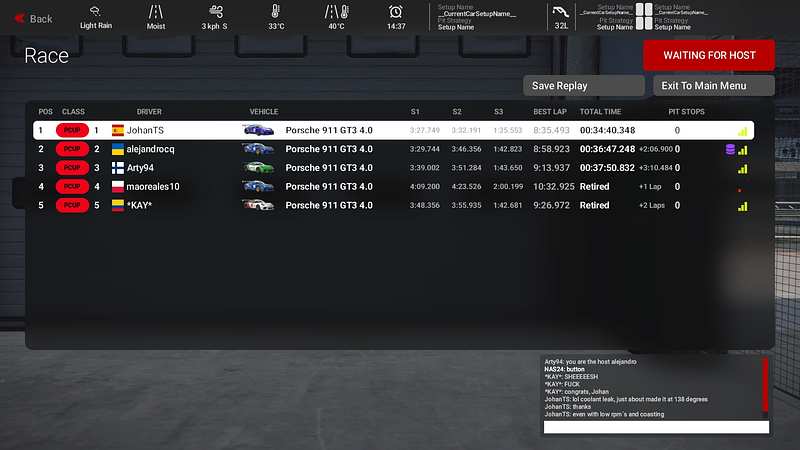This screenshot has width=800, height=450.
Task: Click the ambient temperature thermometer icon
Action: click(276, 11)
